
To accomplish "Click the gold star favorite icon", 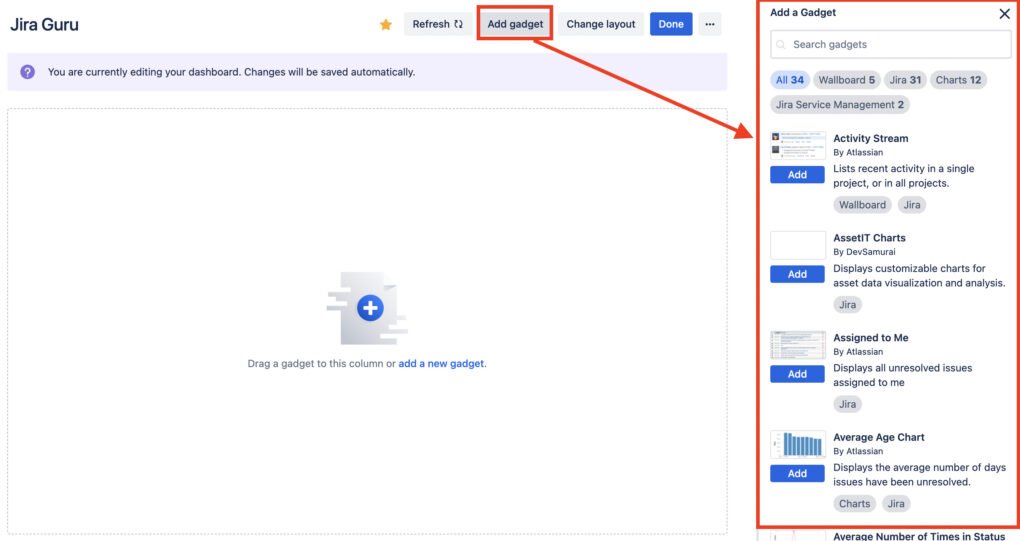I will [386, 25].
